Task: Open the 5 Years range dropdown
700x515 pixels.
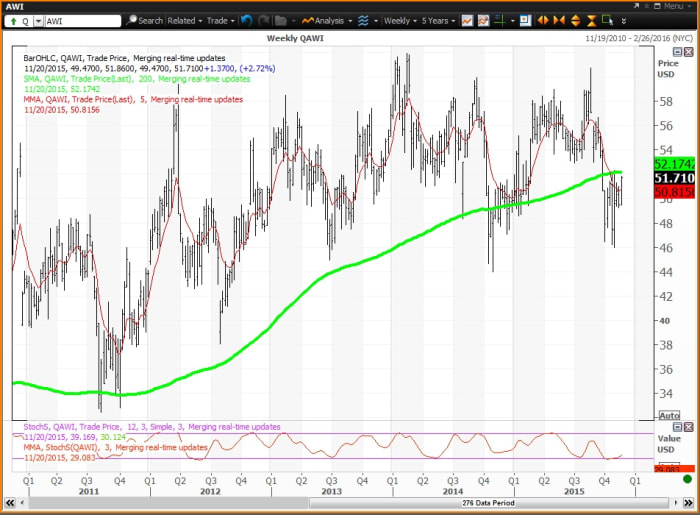Action: tap(442, 20)
